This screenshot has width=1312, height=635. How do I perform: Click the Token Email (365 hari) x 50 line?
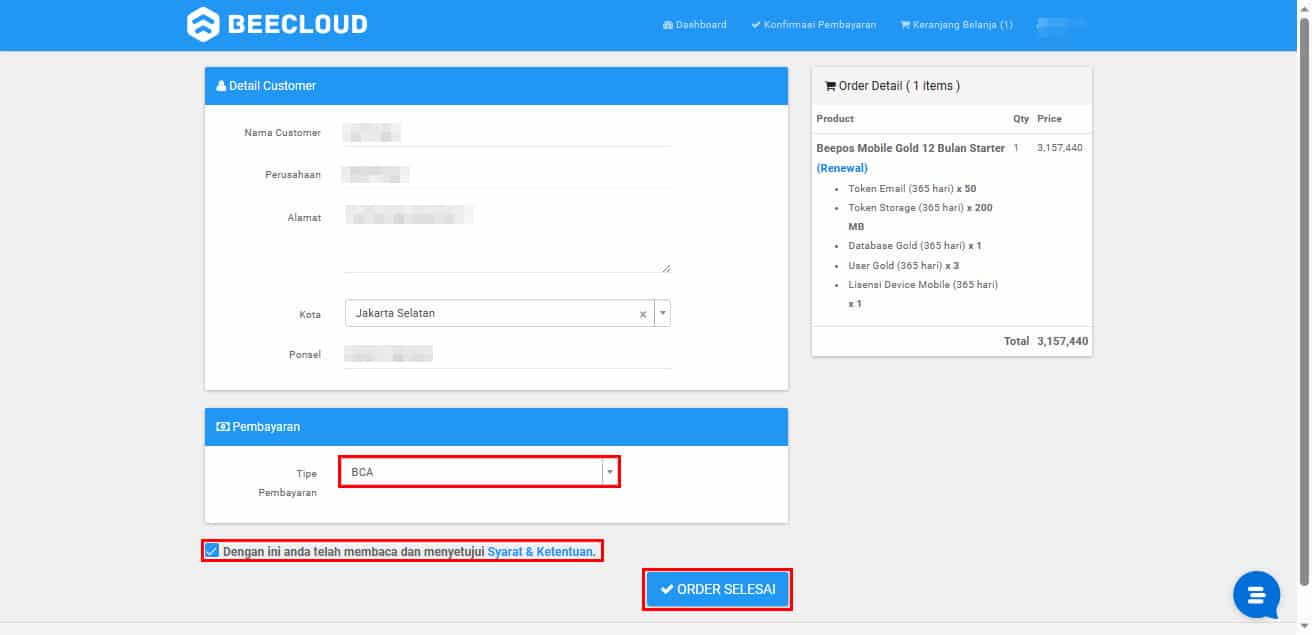tap(912, 188)
